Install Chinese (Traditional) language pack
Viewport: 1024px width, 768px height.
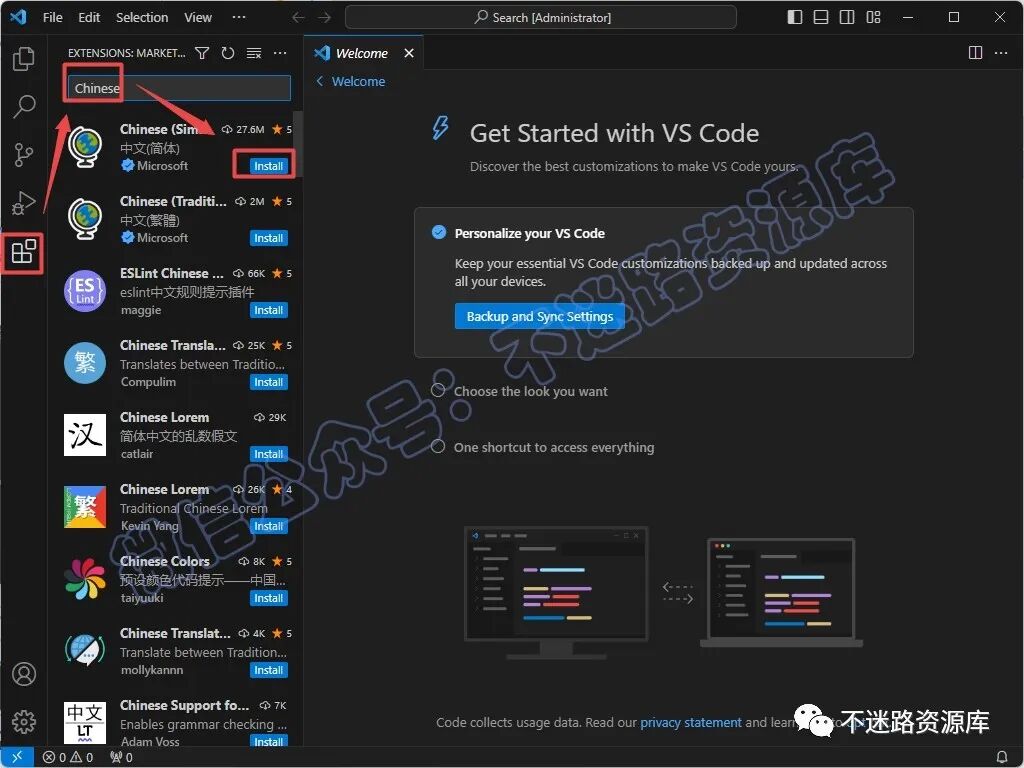[268, 238]
